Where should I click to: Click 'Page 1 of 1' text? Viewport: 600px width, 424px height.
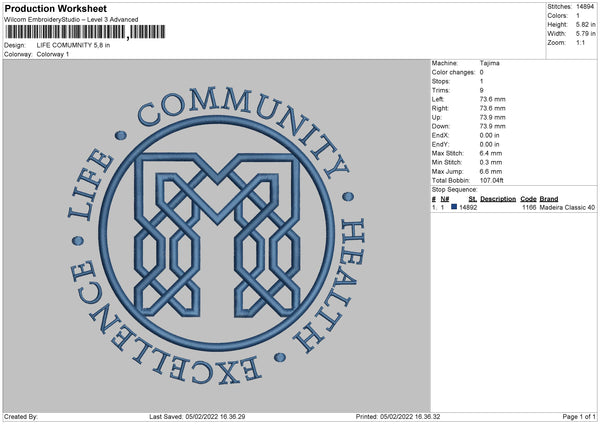[x=579, y=416]
